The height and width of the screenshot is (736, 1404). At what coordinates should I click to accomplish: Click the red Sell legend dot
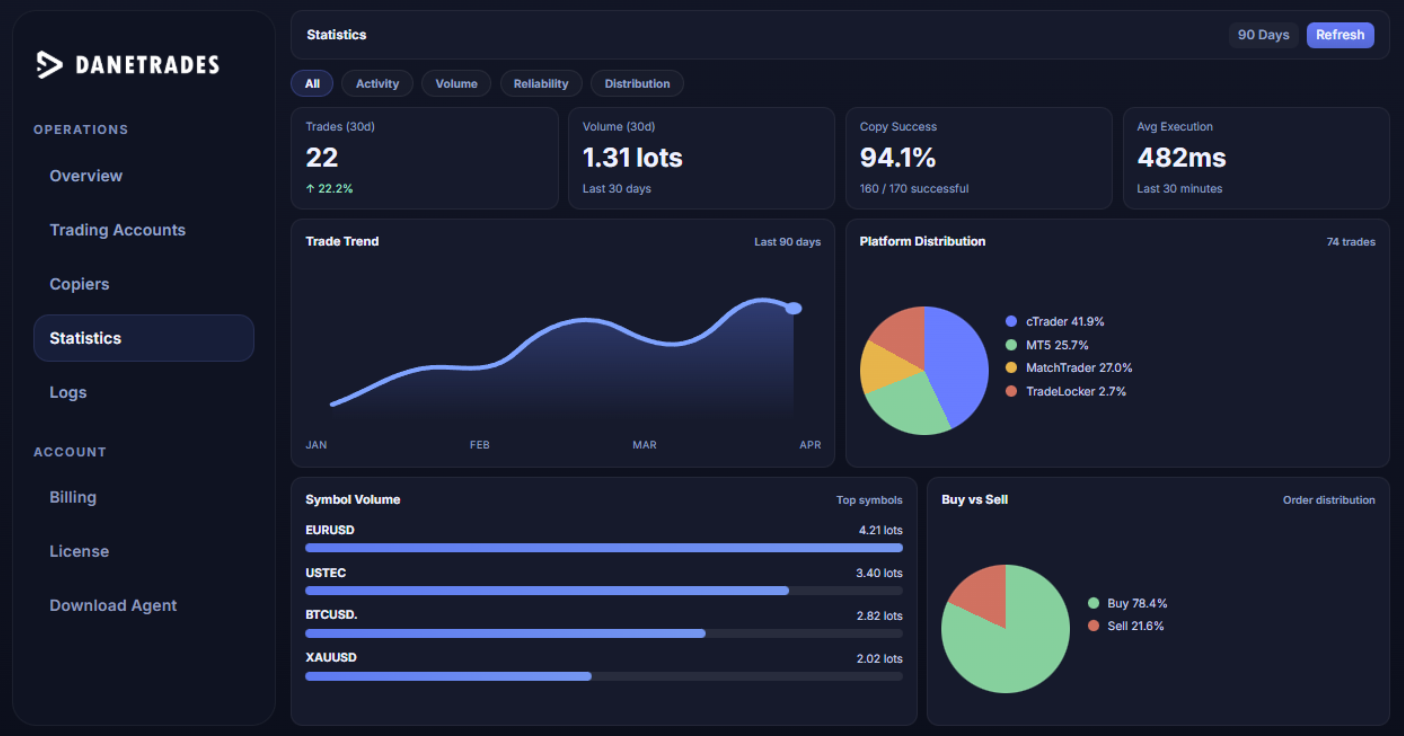click(1093, 626)
